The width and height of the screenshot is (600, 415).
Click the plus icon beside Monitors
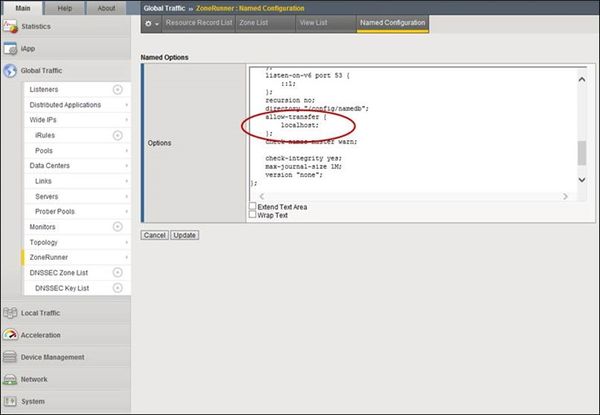(117, 227)
